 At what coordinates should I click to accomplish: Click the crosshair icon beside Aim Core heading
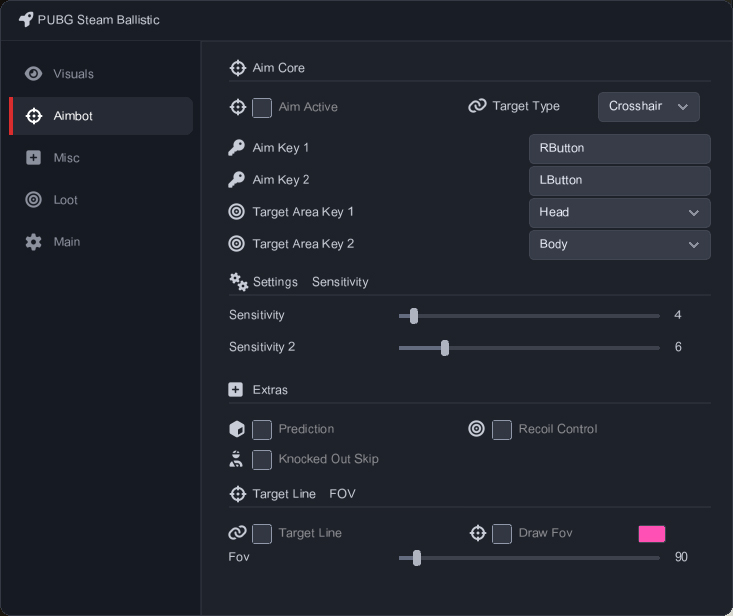(x=238, y=68)
